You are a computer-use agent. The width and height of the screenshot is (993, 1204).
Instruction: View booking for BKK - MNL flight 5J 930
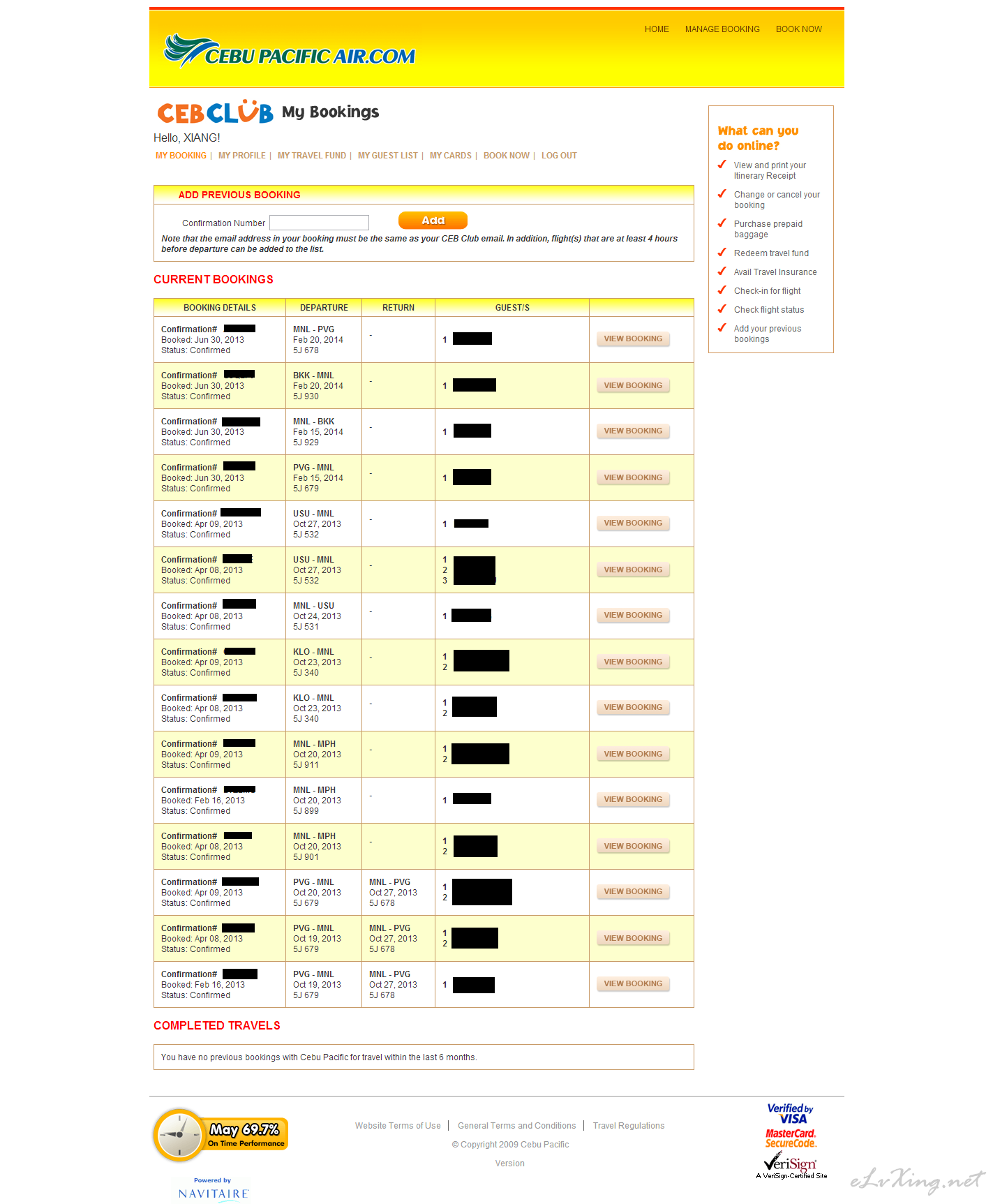click(633, 385)
